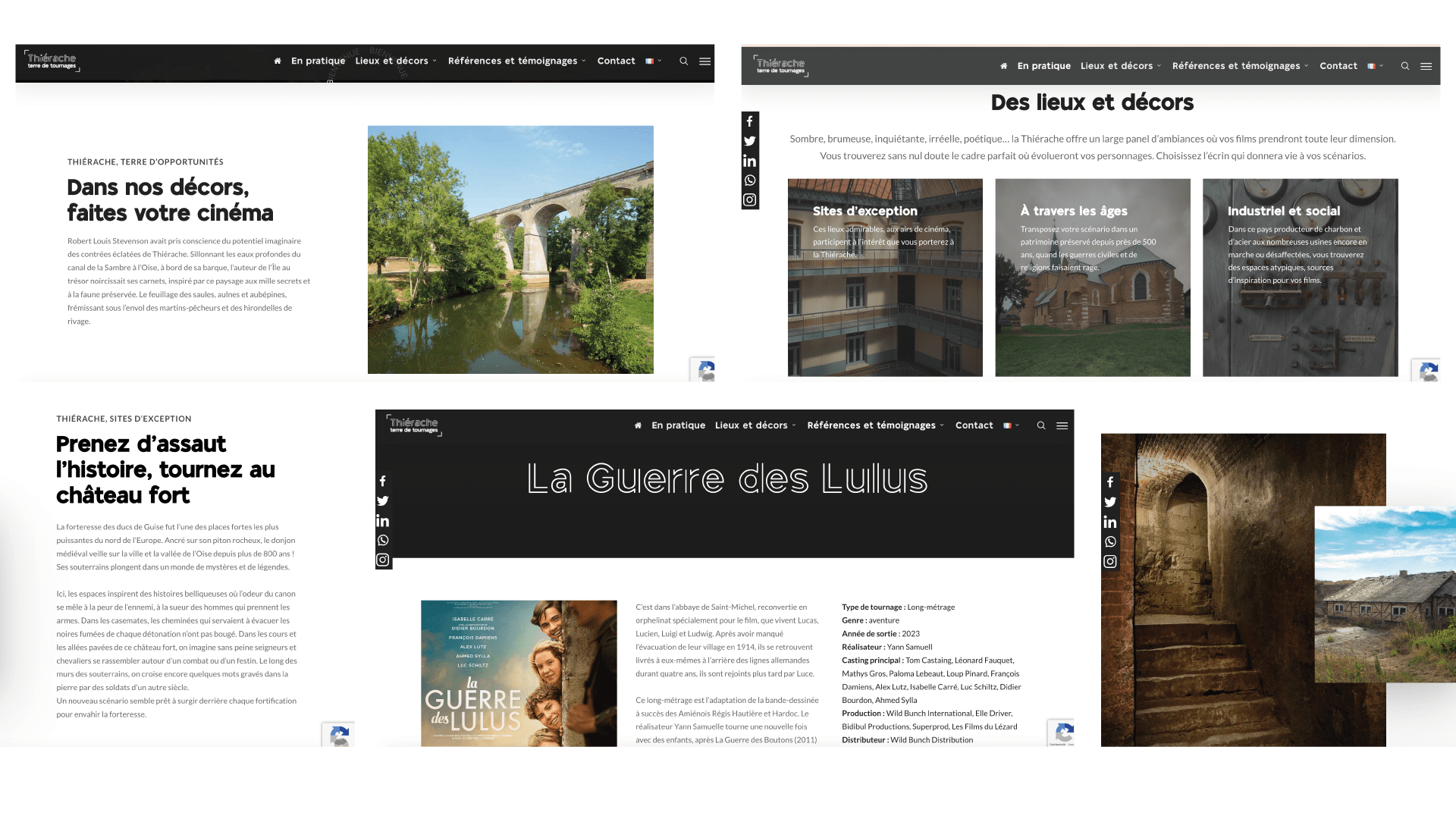Open the 'Sites d'exception' card
This screenshot has width=1456, height=819.
click(x=885, y=278)
